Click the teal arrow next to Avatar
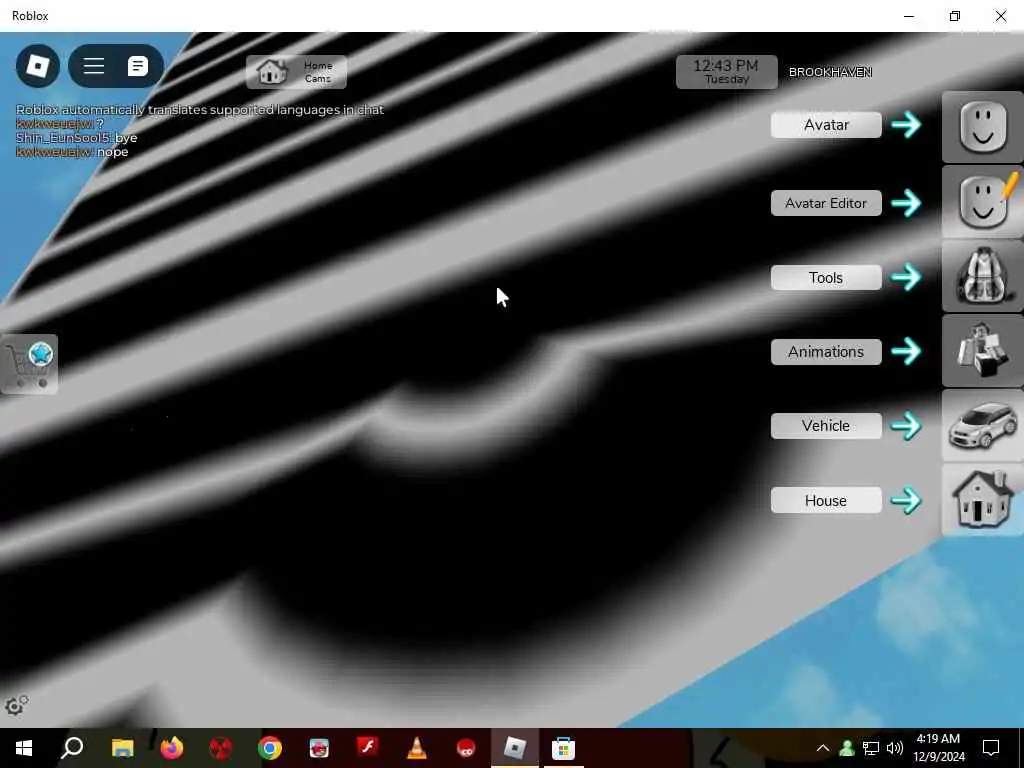1024x768 pixels. (906, 125)
